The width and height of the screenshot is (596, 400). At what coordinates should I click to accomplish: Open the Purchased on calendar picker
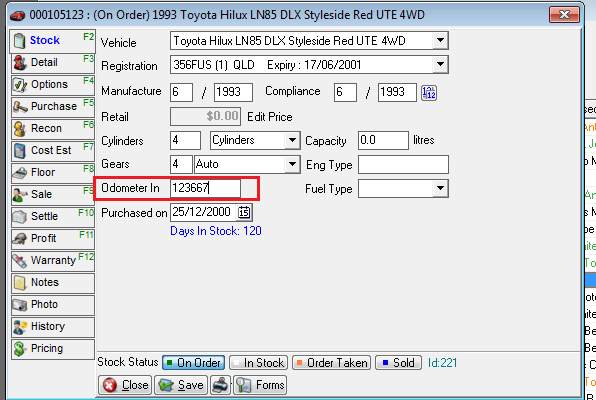point(244,212)
